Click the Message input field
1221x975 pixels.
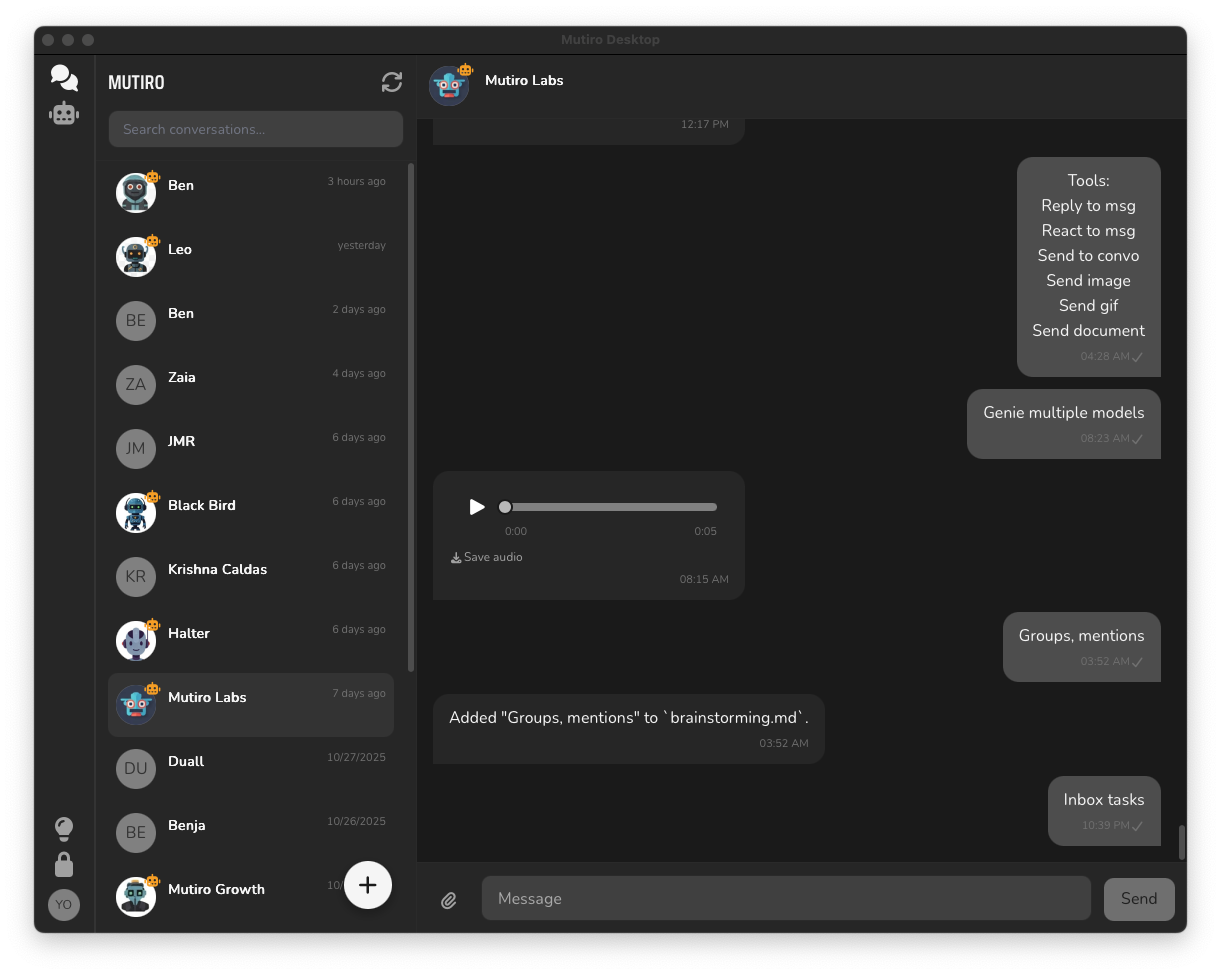(x=785, y=899)
